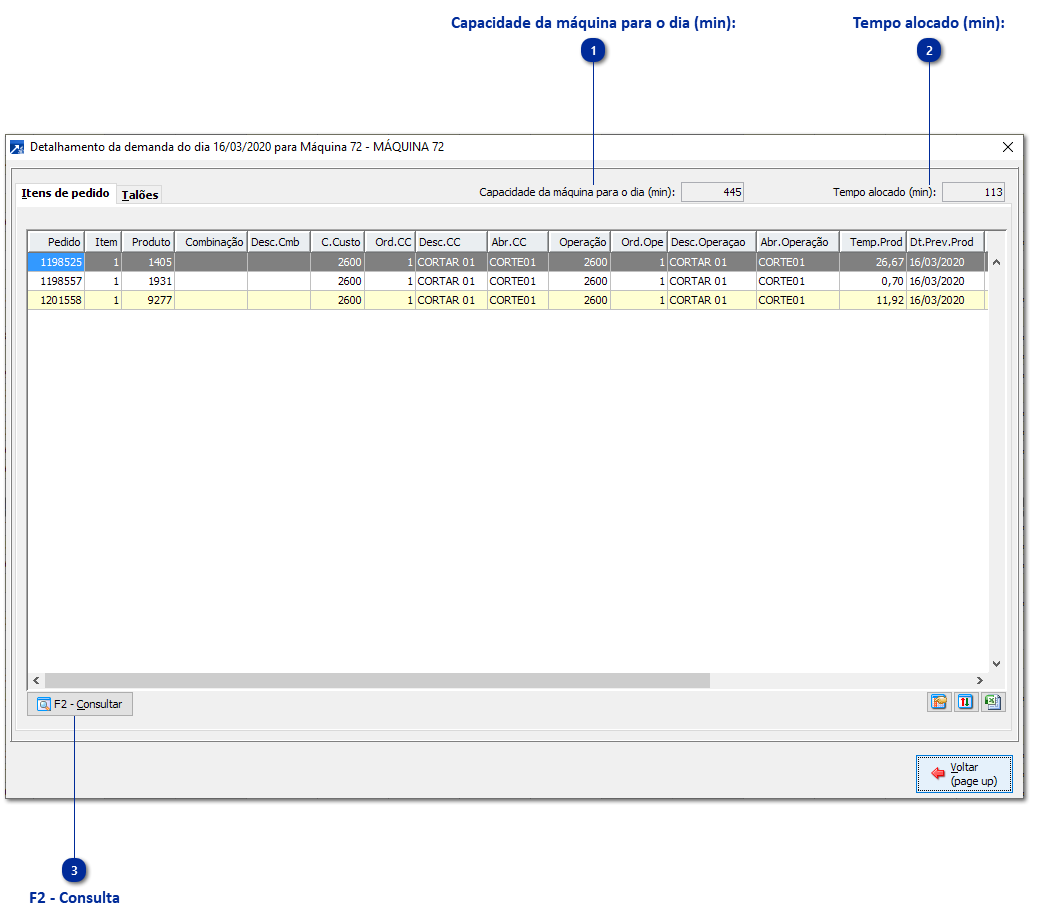The height and width of the screenshot is (924, 1037).
Task: Click the horizontal scrollbar right arrow
Action: 979,680
